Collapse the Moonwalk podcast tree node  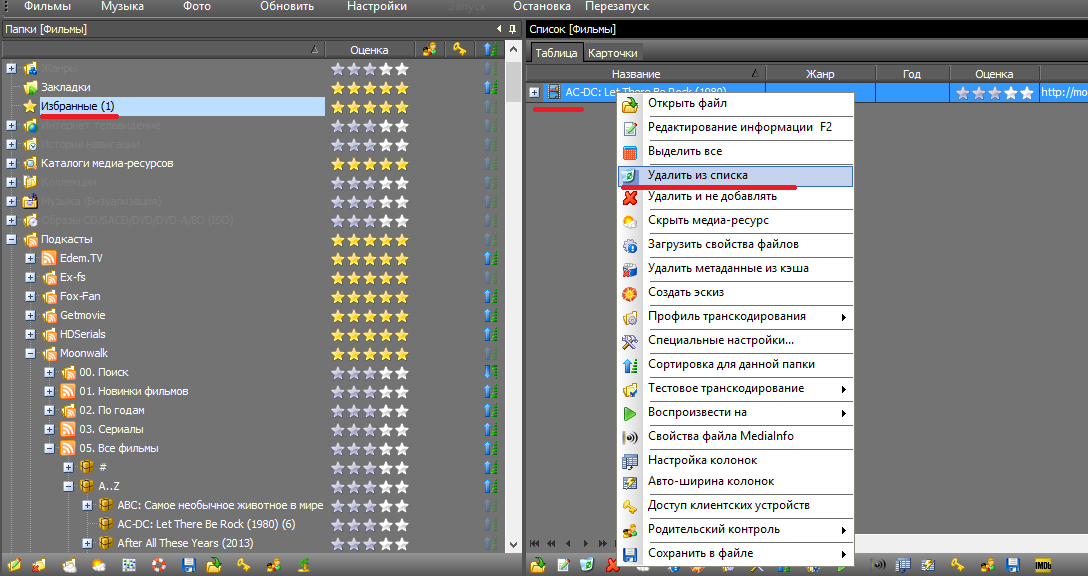(x=31, y=353)
